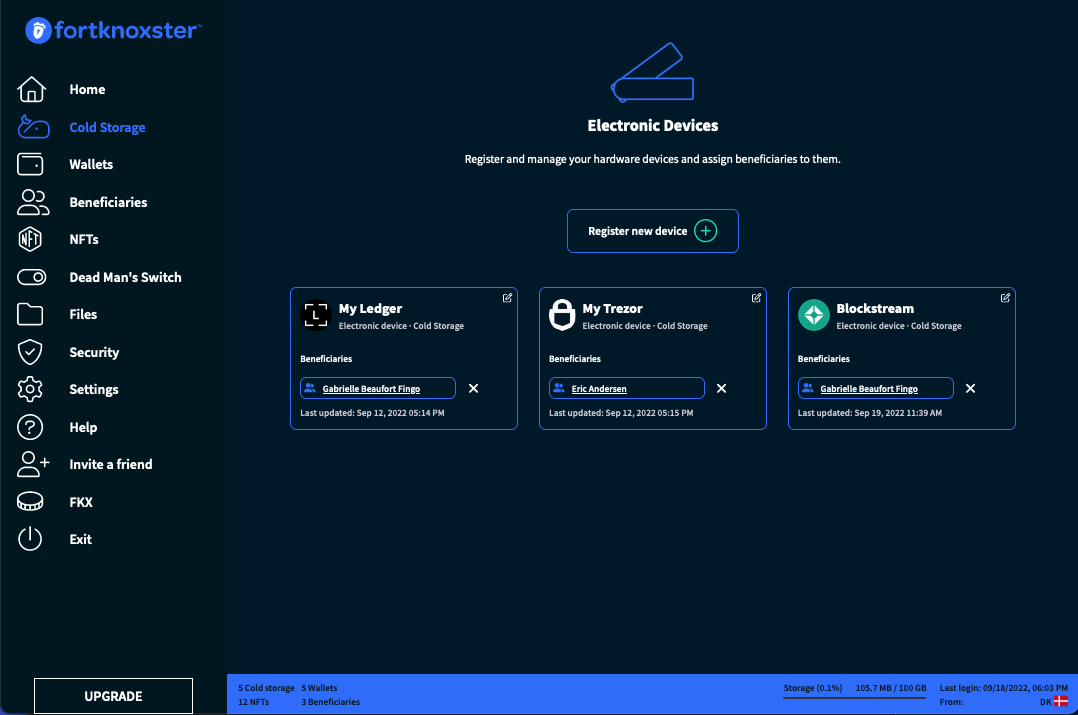Click 5 Wallets status entry

(x=319, y=688)
